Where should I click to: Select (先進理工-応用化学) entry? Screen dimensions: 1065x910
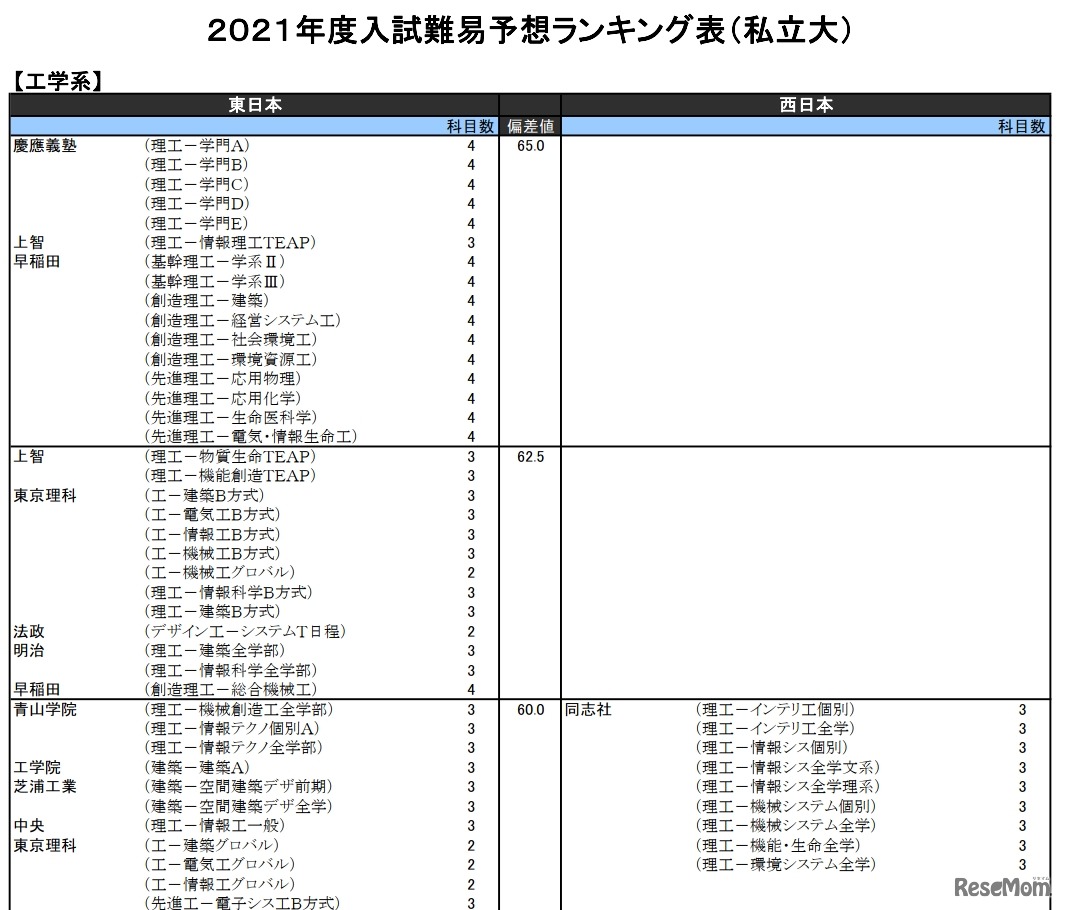click(x=223, y=398)
